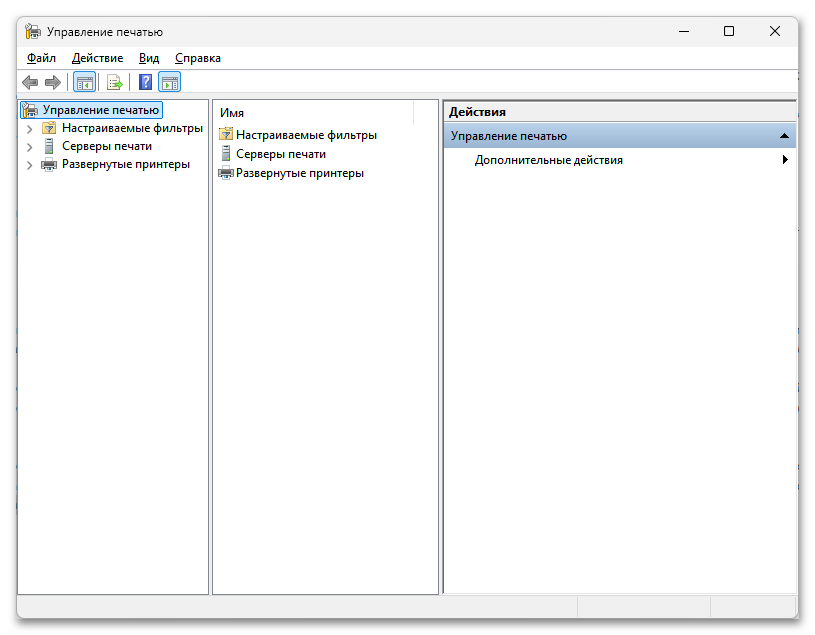
Task: Open the Справка menu
Action: point(198,58)
